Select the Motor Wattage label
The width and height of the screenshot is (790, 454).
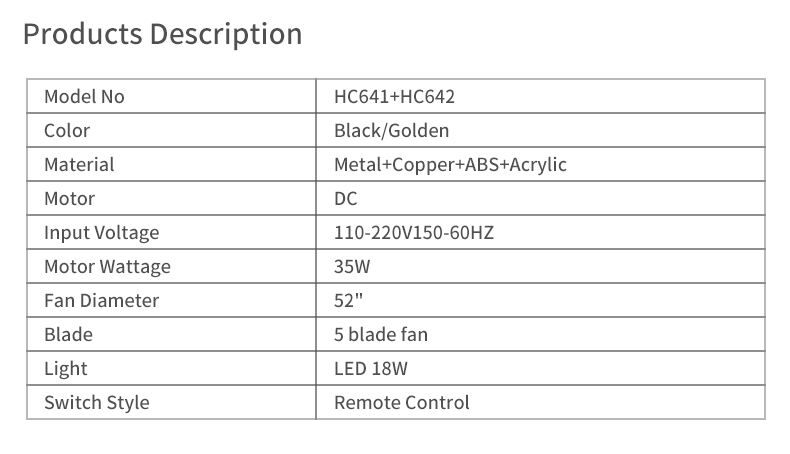click(107, 267)
